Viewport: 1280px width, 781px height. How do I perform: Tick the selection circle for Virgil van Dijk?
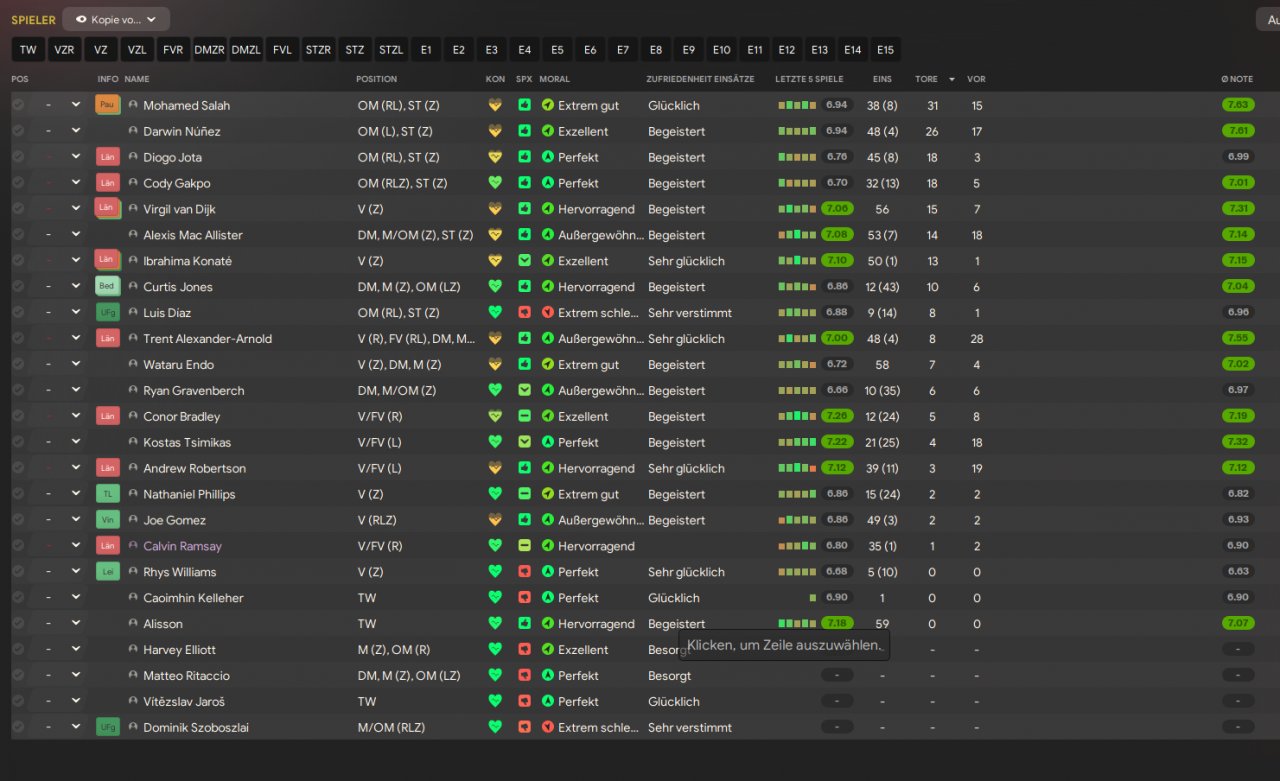point(18,209)
